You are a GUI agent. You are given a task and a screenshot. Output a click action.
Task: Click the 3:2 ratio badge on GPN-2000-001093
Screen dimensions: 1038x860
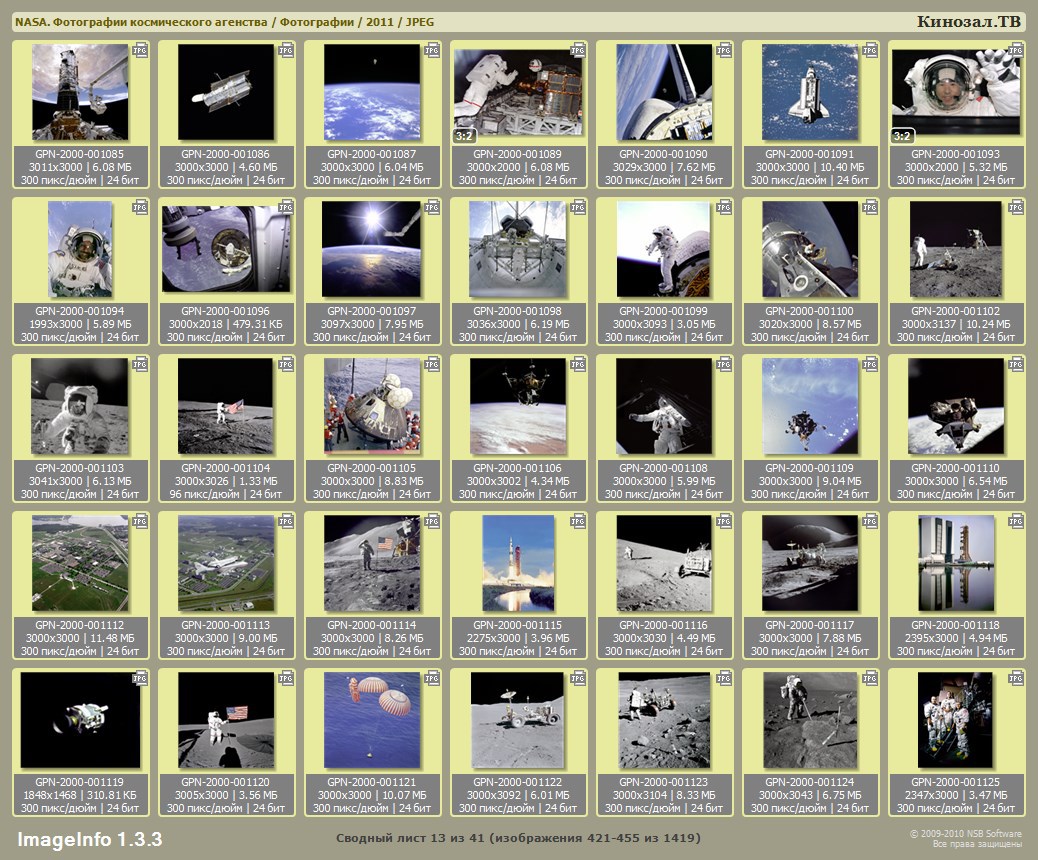[x=902, y=135]
